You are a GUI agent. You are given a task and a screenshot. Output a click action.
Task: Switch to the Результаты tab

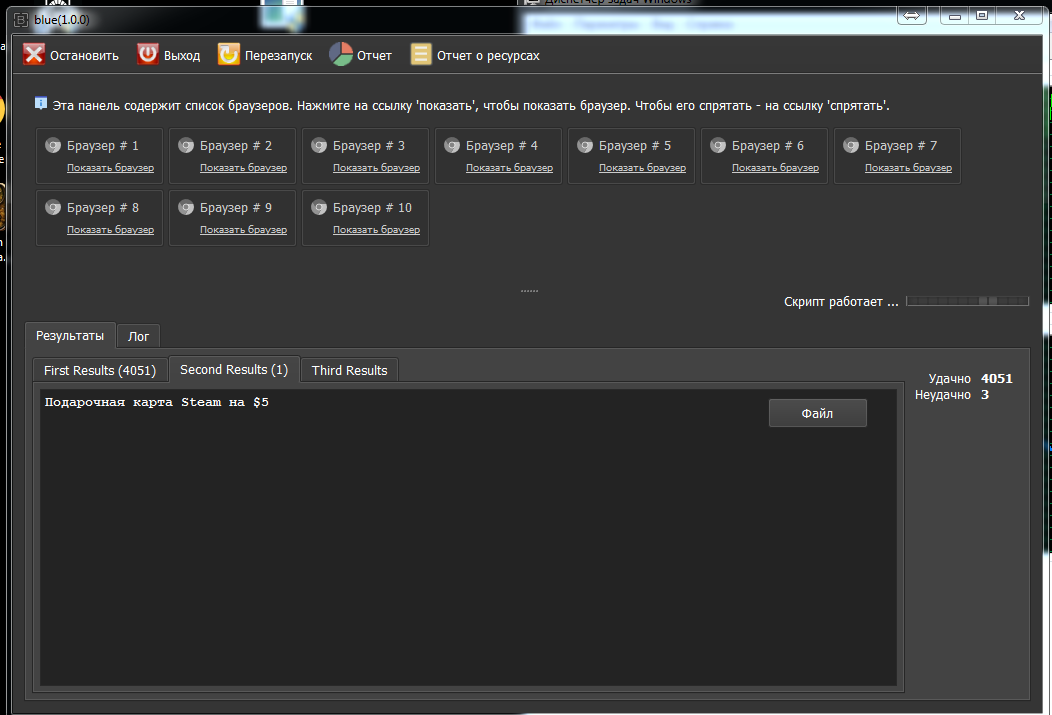point(70,335)
